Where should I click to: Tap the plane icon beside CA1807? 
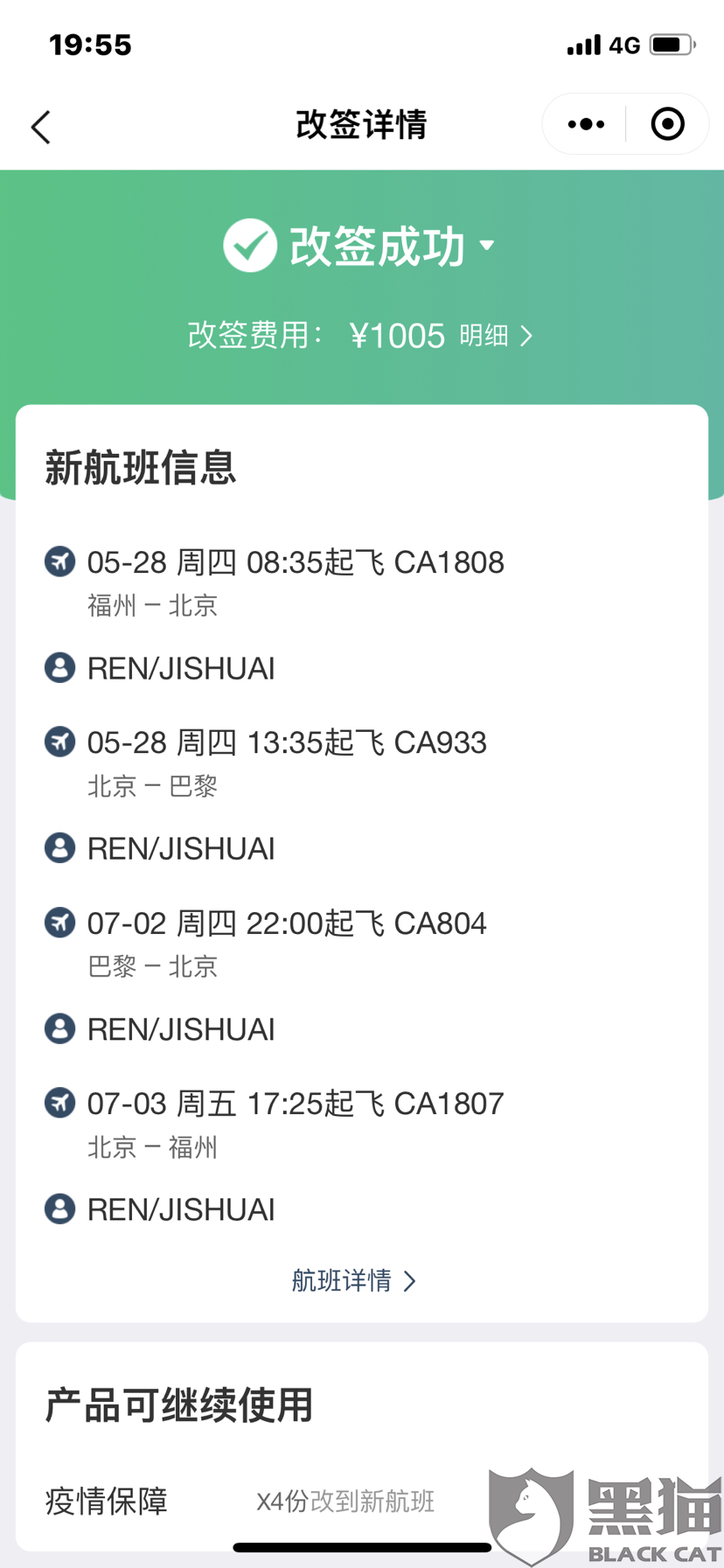59,1103
